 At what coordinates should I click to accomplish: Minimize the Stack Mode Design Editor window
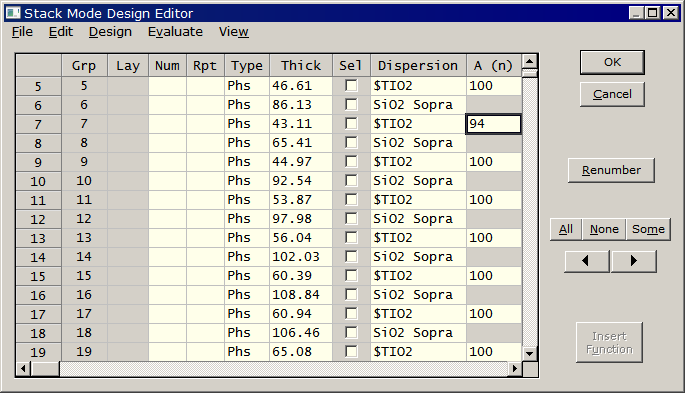point(637,13)
